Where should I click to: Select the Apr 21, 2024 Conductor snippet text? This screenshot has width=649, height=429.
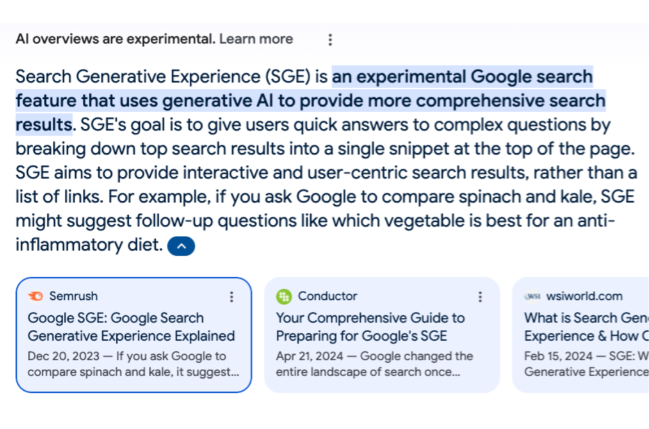click(x=375, y=364)
